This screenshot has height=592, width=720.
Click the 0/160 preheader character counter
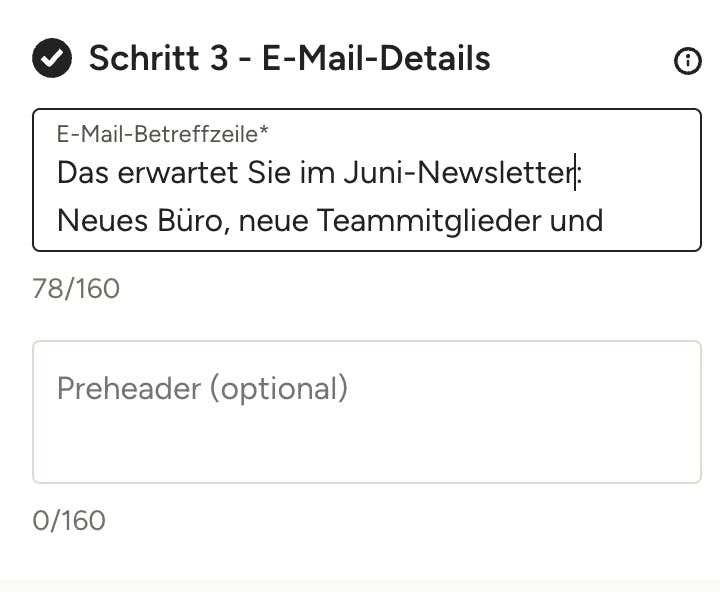[x=69, y=520]
